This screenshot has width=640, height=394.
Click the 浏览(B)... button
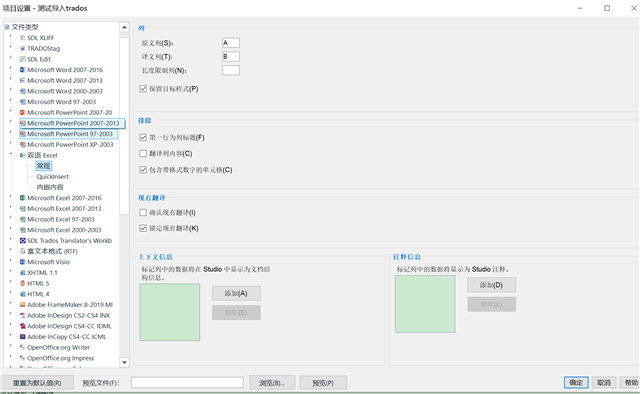(272, 383)
